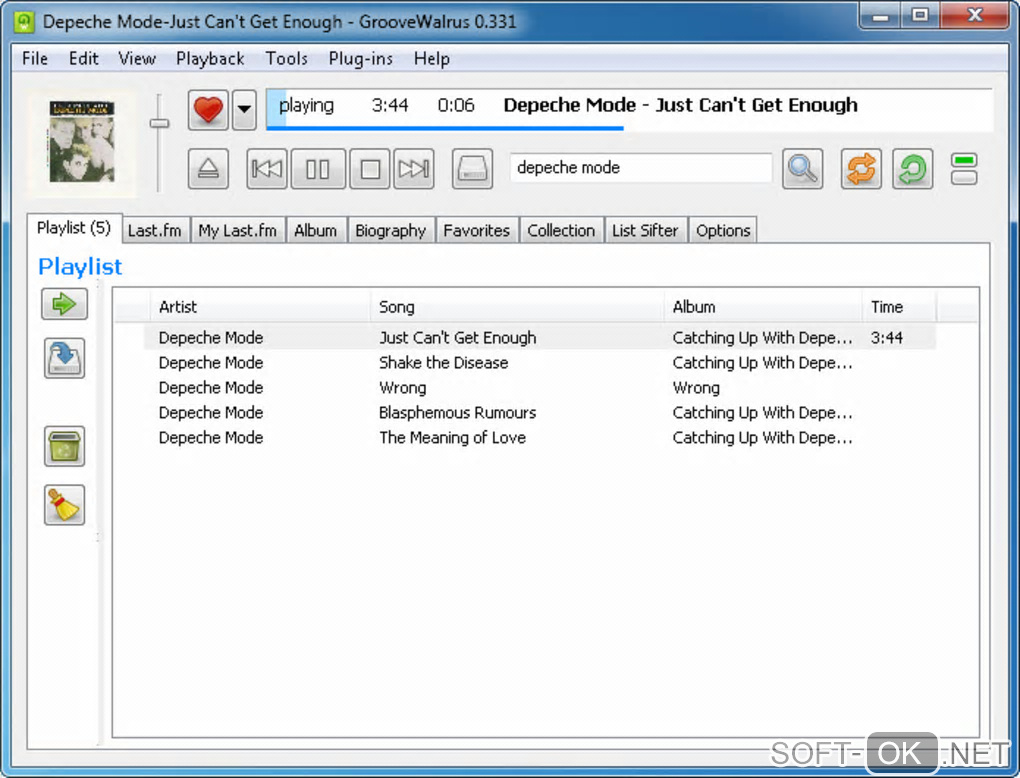Click the Time column header

[899, 306]
